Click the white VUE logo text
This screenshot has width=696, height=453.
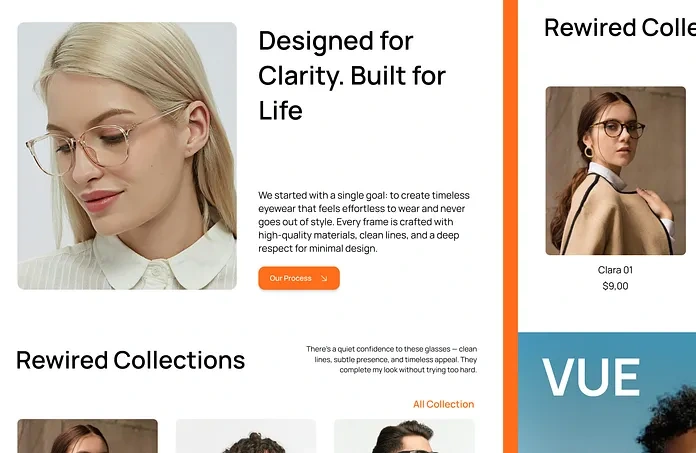click(x=591, y=377)
